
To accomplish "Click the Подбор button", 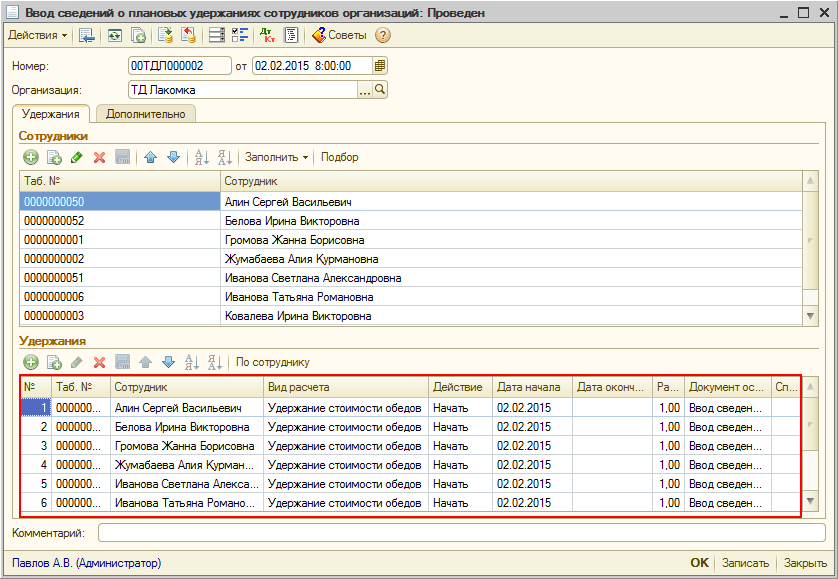I will (339, 157).
